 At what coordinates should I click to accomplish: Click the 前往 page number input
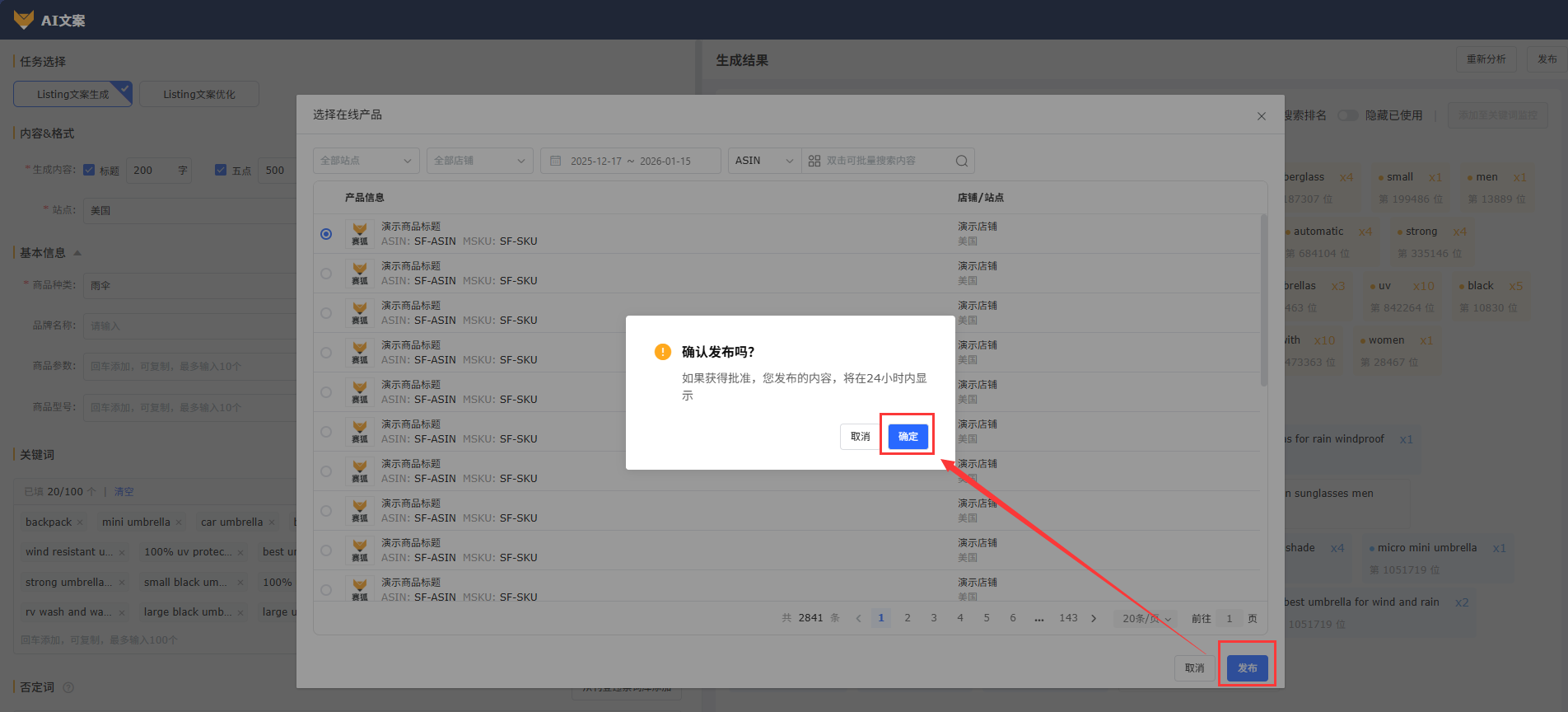click(1229, 619)
